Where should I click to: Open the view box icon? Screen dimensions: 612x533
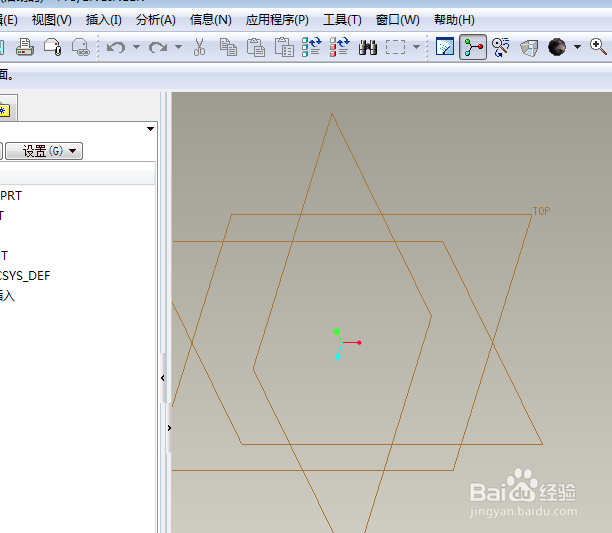pyautogui.click(x=529, y=48)
